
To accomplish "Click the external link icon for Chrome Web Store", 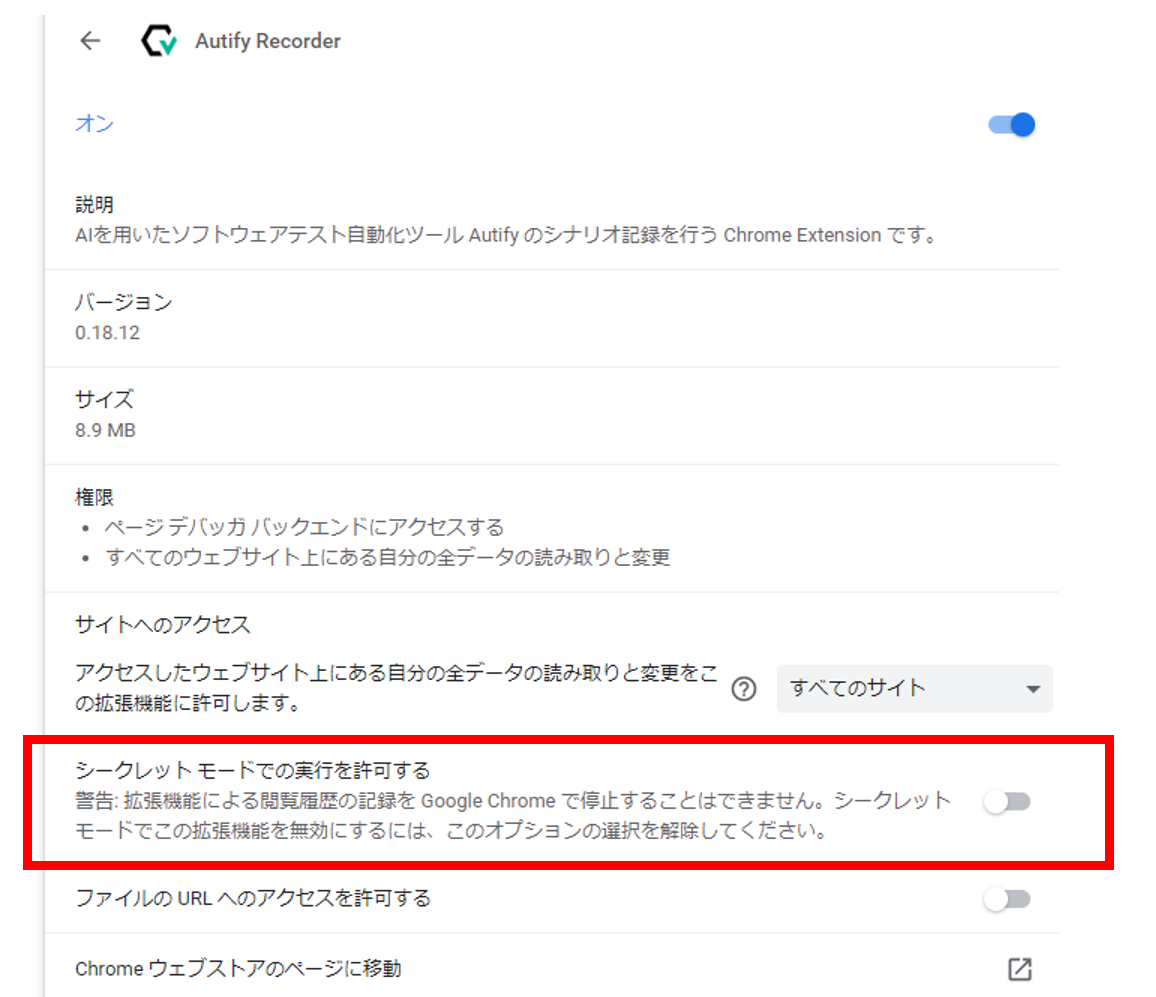I will click(1019, 968).
